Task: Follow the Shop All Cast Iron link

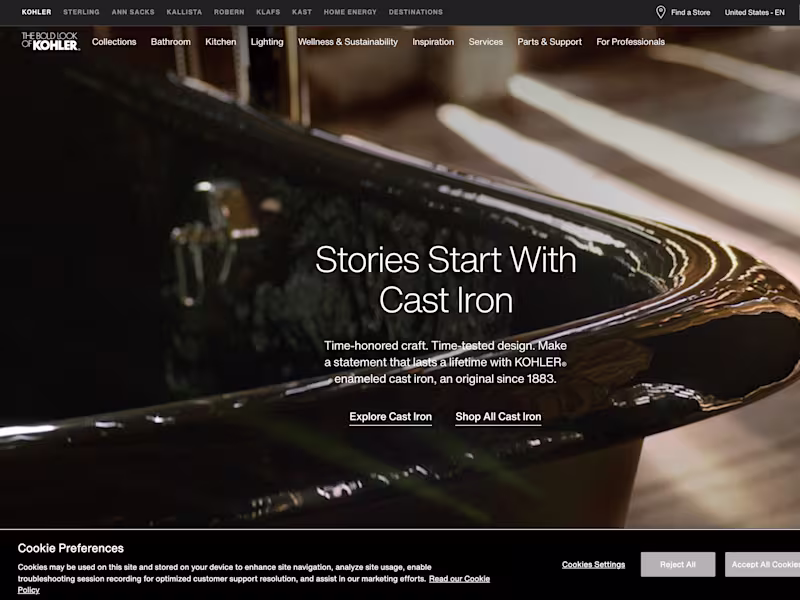Action: 498,417
